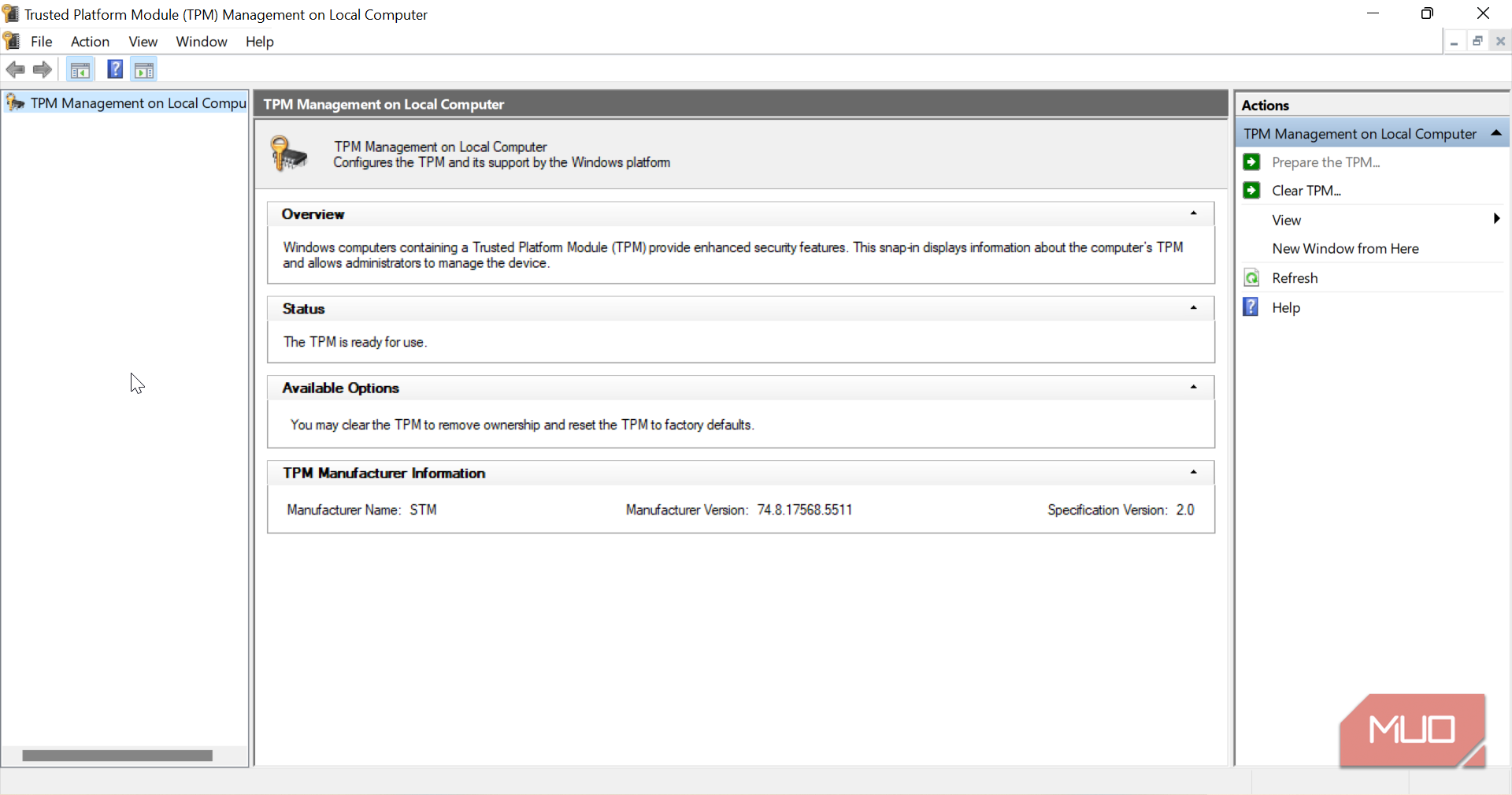The image size is (1512, 795).
Task: Toggle the Show/Hide Action Pane icon
Action: [144, 70]
